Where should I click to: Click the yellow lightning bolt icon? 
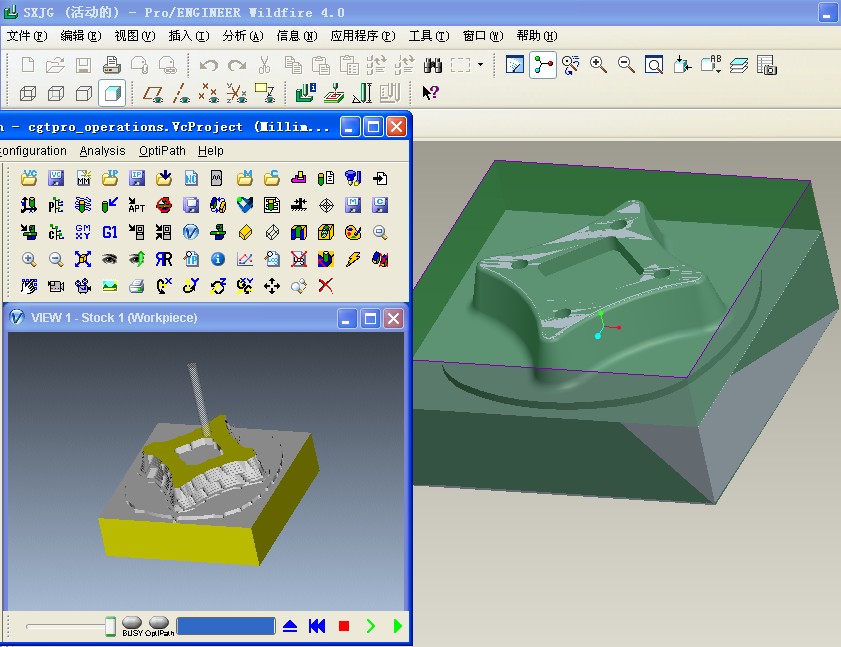[353, 259]
